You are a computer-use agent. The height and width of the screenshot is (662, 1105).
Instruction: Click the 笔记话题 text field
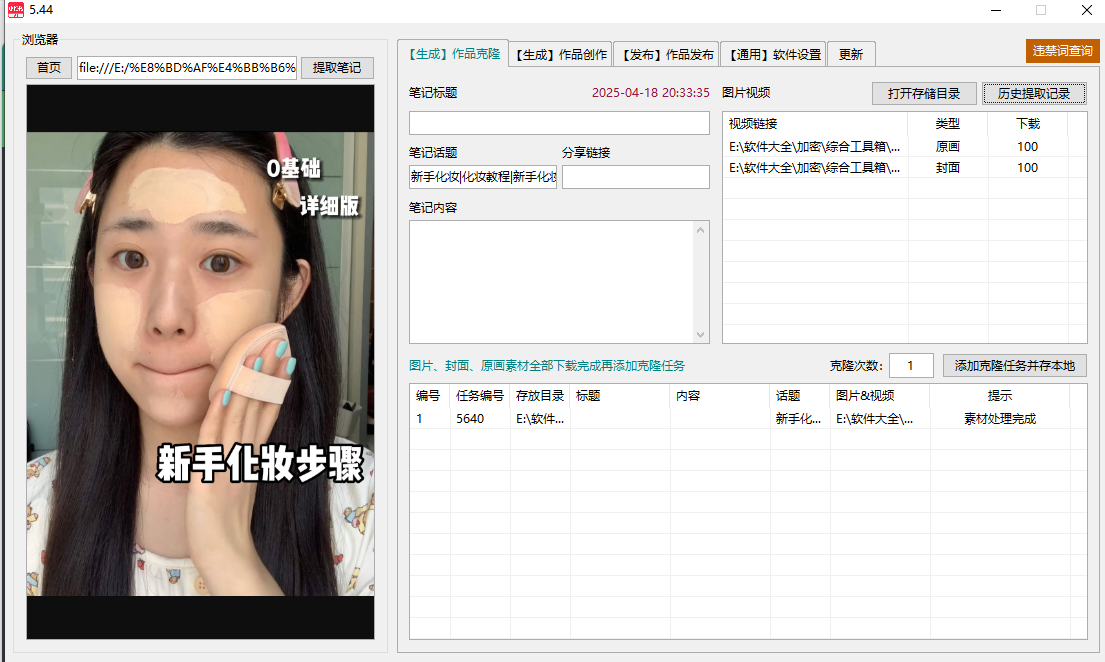[x=483, y=177]
